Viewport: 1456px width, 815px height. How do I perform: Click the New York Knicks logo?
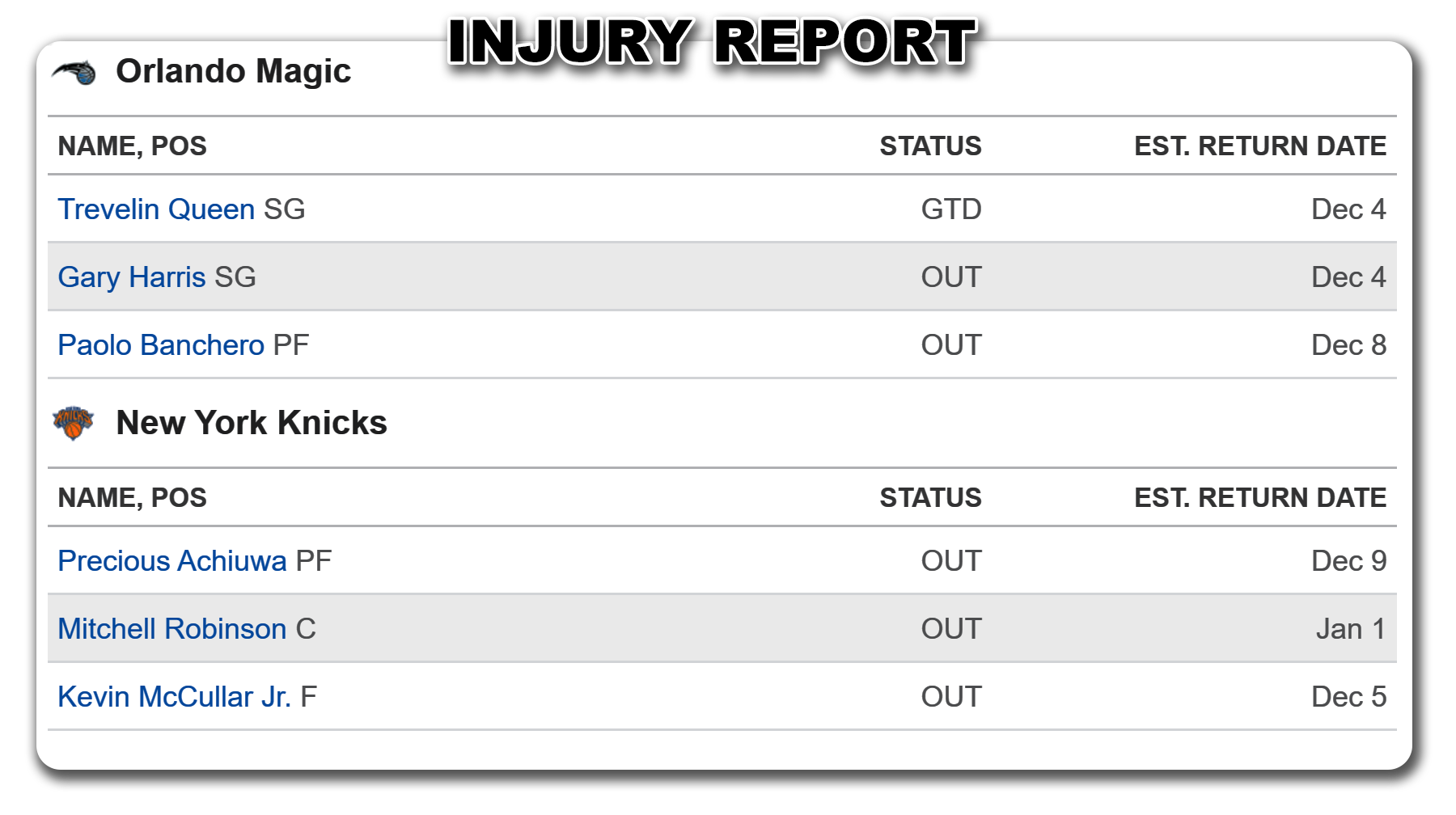pos(73,423)
